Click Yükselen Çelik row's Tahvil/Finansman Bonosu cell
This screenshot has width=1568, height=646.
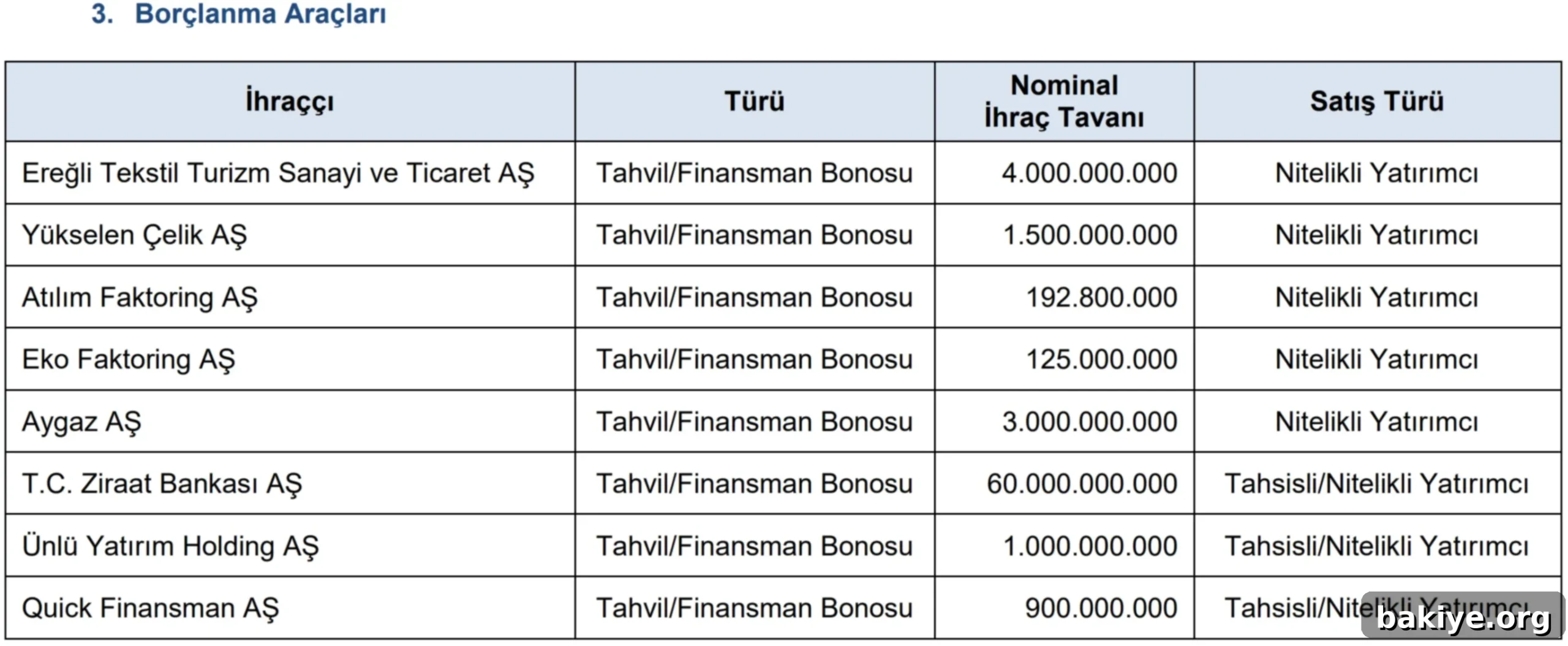[x=755, y=235]
